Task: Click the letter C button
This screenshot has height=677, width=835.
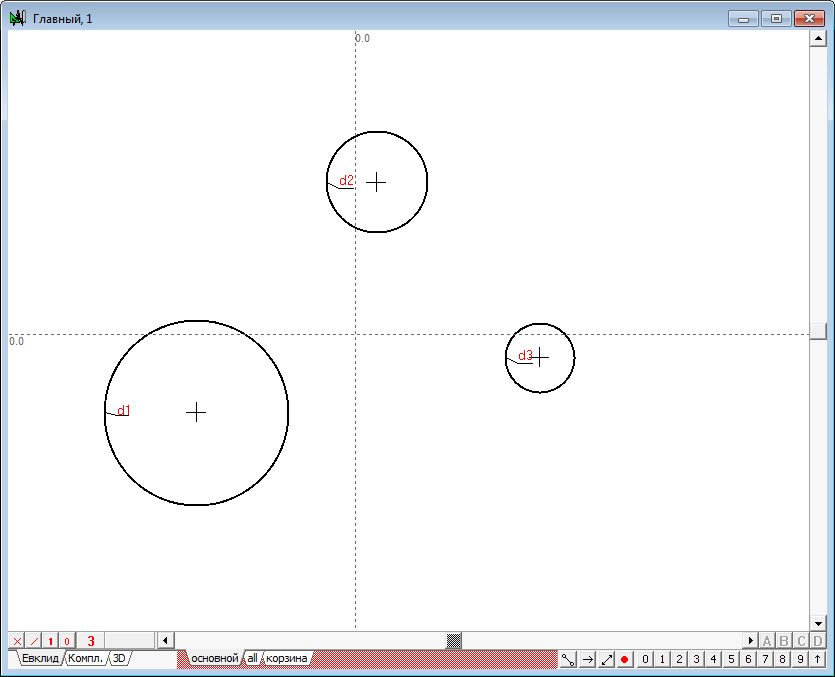Action: (x=801, y=641)
